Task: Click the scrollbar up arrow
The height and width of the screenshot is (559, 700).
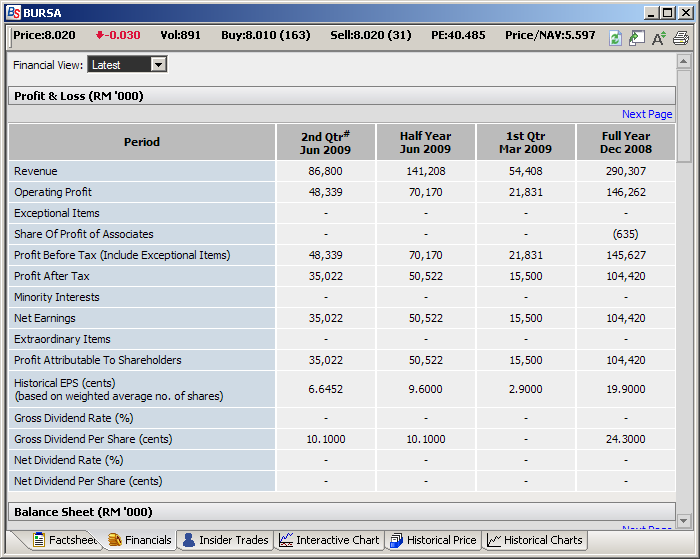Action: coord(683,61)
